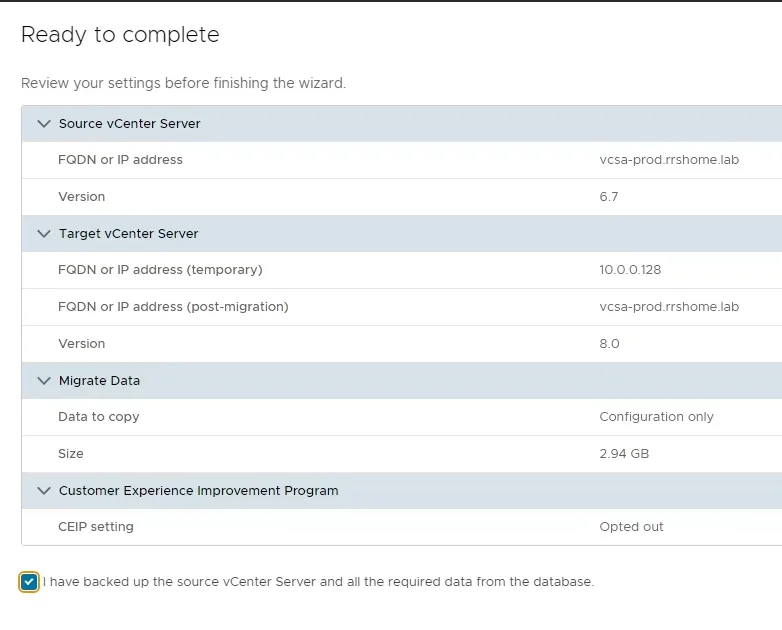Click the temporary IP address 10.0.0.128
Image resolution: width=782 pixels, height=630 pixels.
tap(630, 270)
